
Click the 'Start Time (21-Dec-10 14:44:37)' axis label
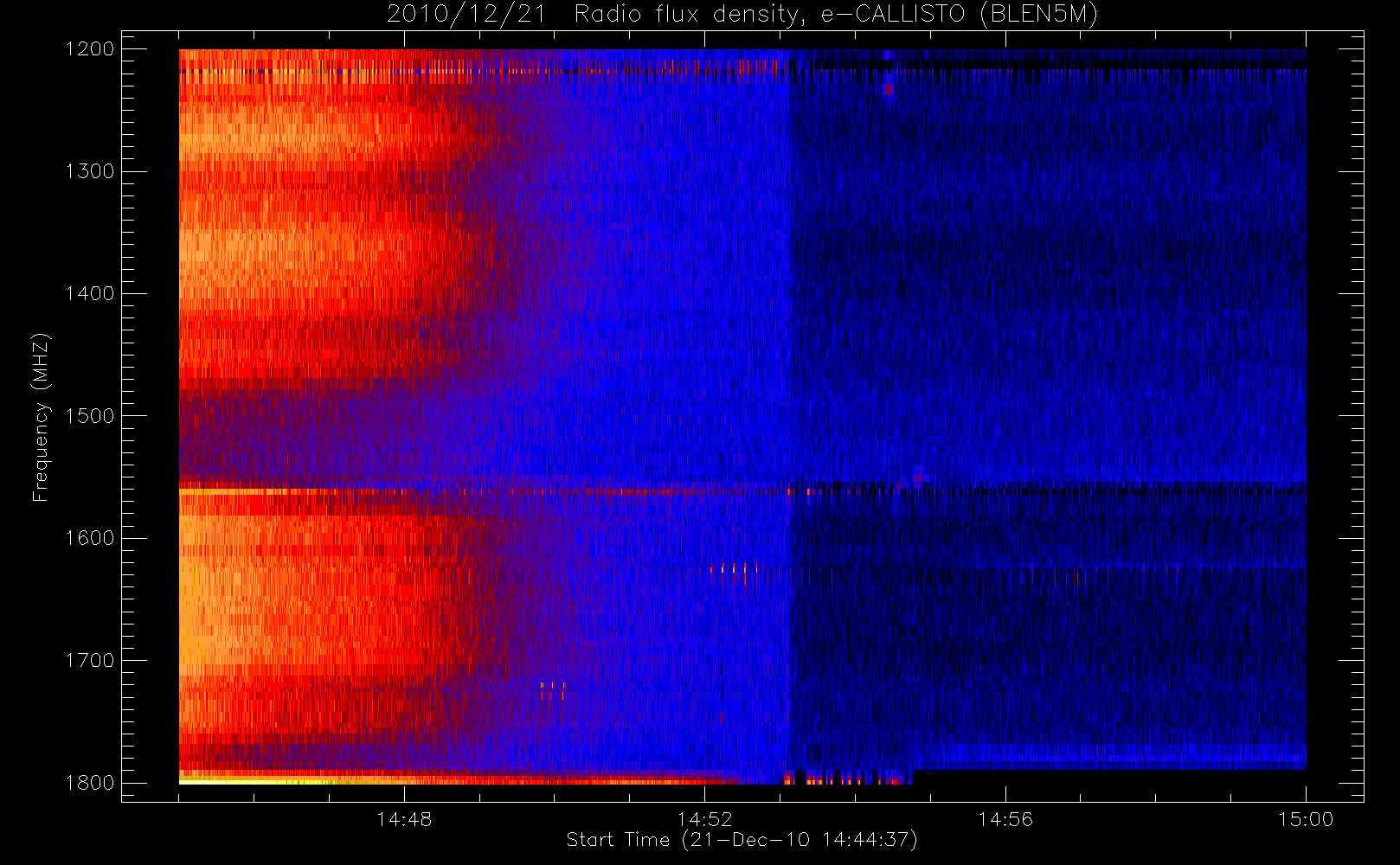coord(742,840)
